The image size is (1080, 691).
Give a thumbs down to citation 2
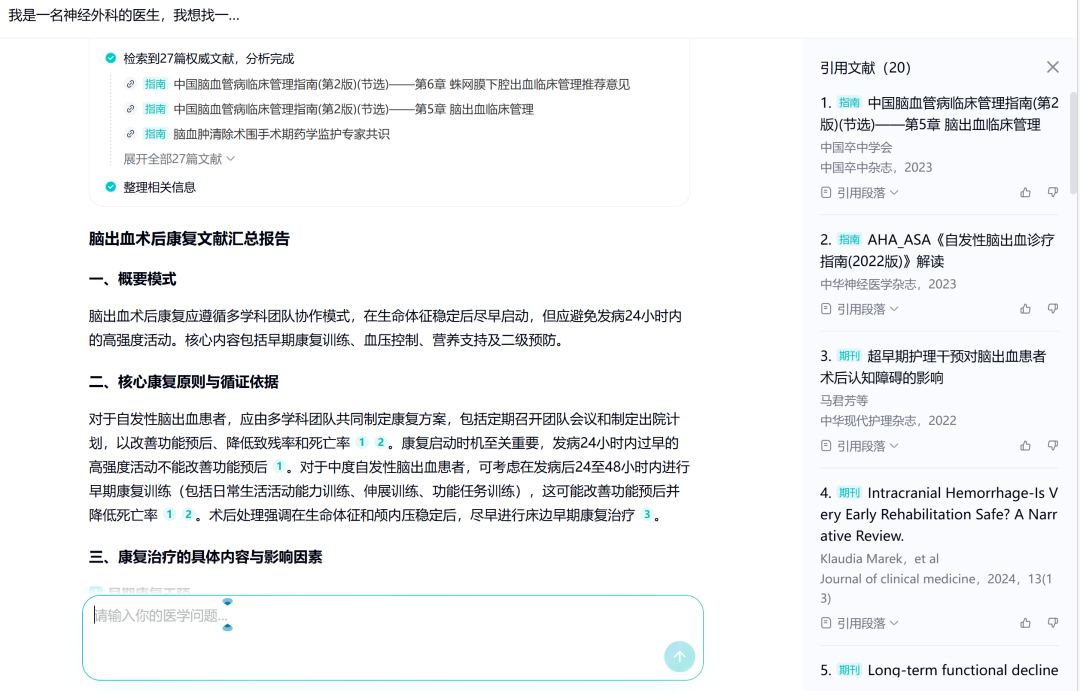click(1053, 308)
